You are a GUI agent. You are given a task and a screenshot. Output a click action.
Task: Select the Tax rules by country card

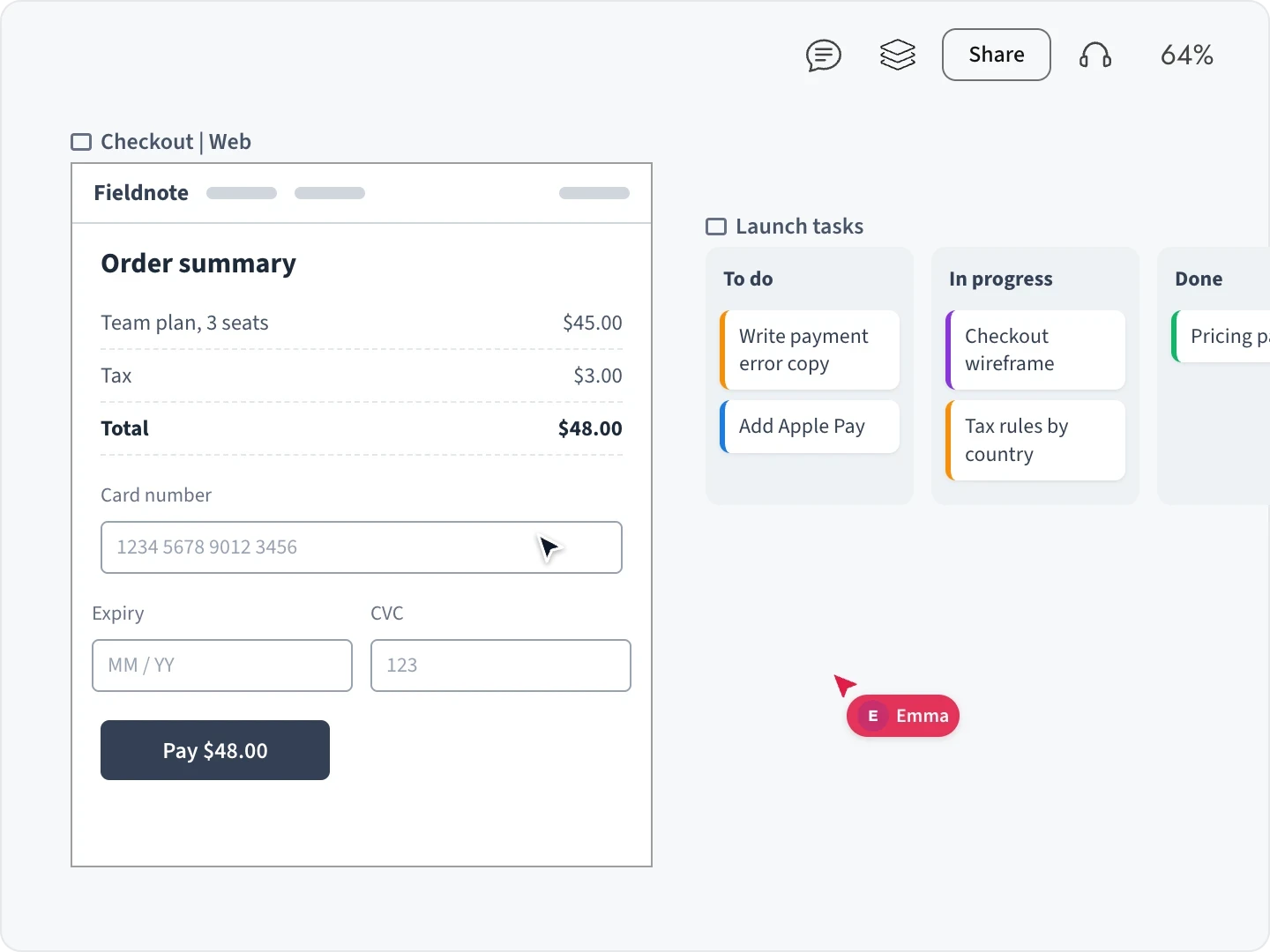[x=1035, y=440]
